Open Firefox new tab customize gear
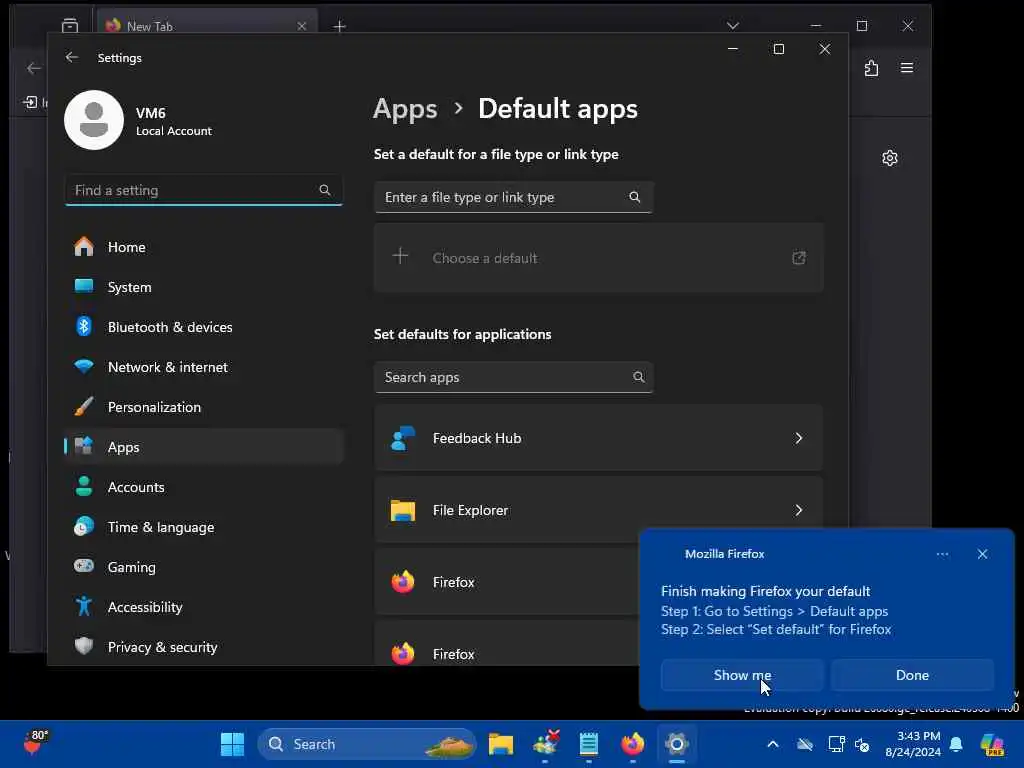Viewport: 1024px width, 768px height. 889,158
